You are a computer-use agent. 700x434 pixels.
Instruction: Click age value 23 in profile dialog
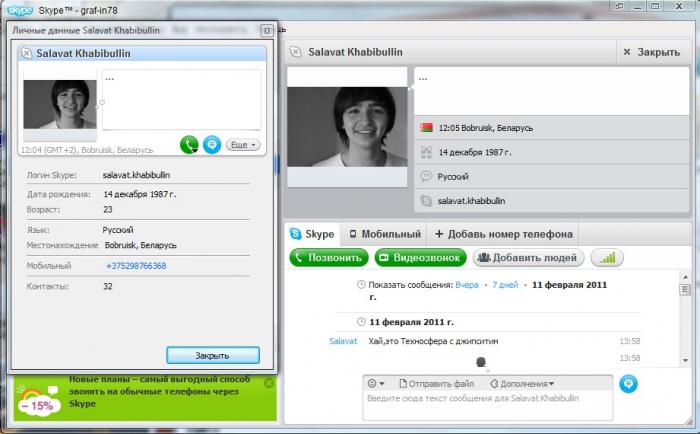108,209
